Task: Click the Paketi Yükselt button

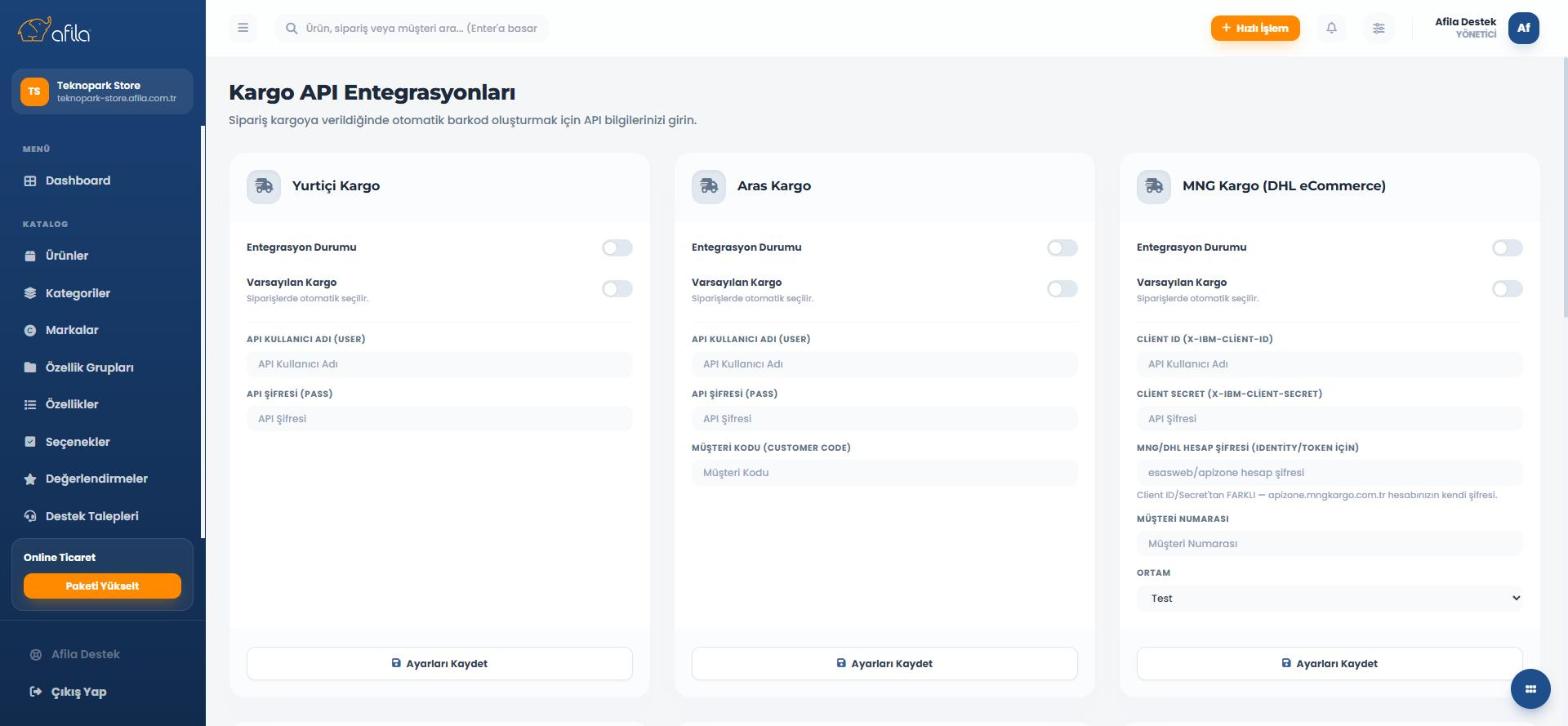Action: [x=102, y=586]
